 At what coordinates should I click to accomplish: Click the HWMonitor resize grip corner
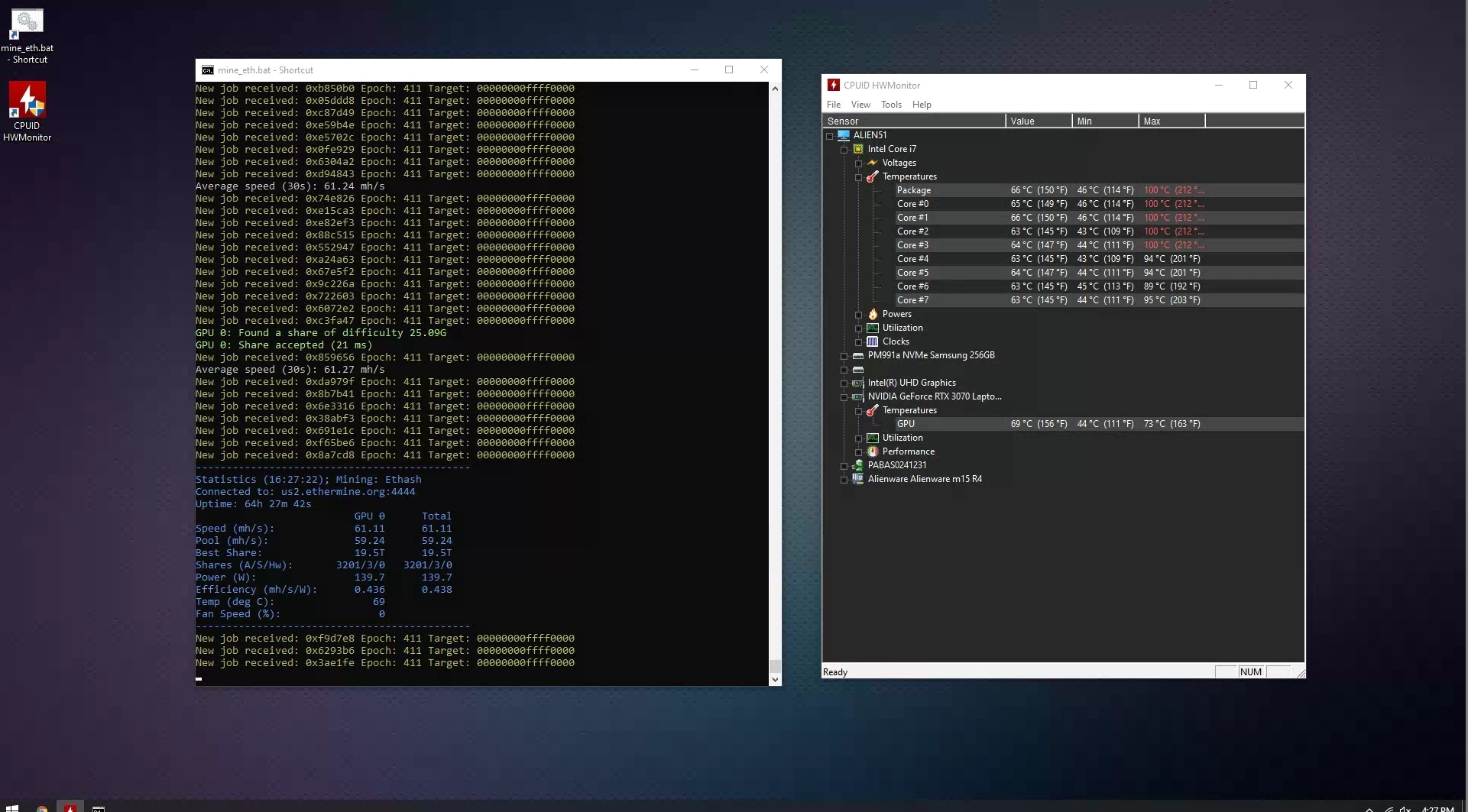(x=1300, y=672)
